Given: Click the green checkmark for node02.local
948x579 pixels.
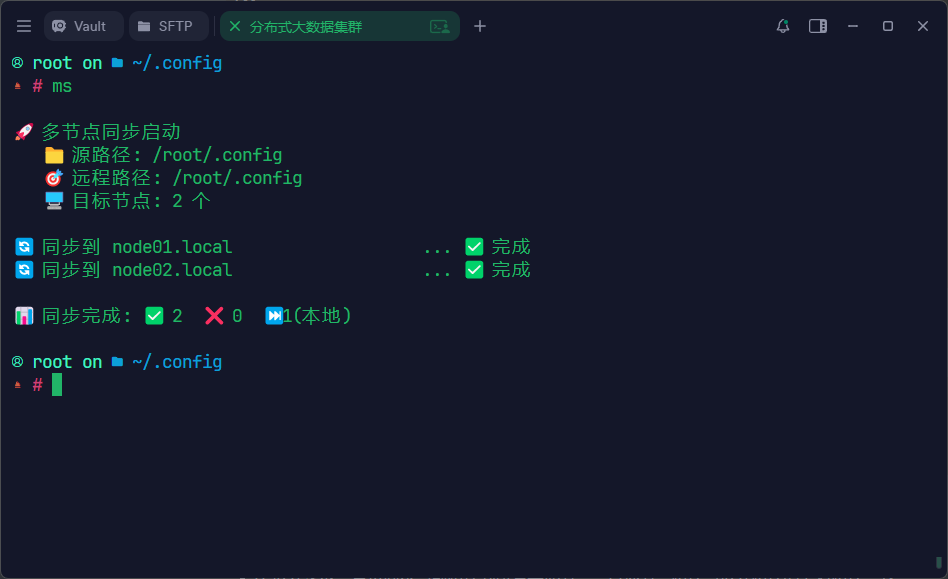Looking at the screenshot, I should (474, 270).
